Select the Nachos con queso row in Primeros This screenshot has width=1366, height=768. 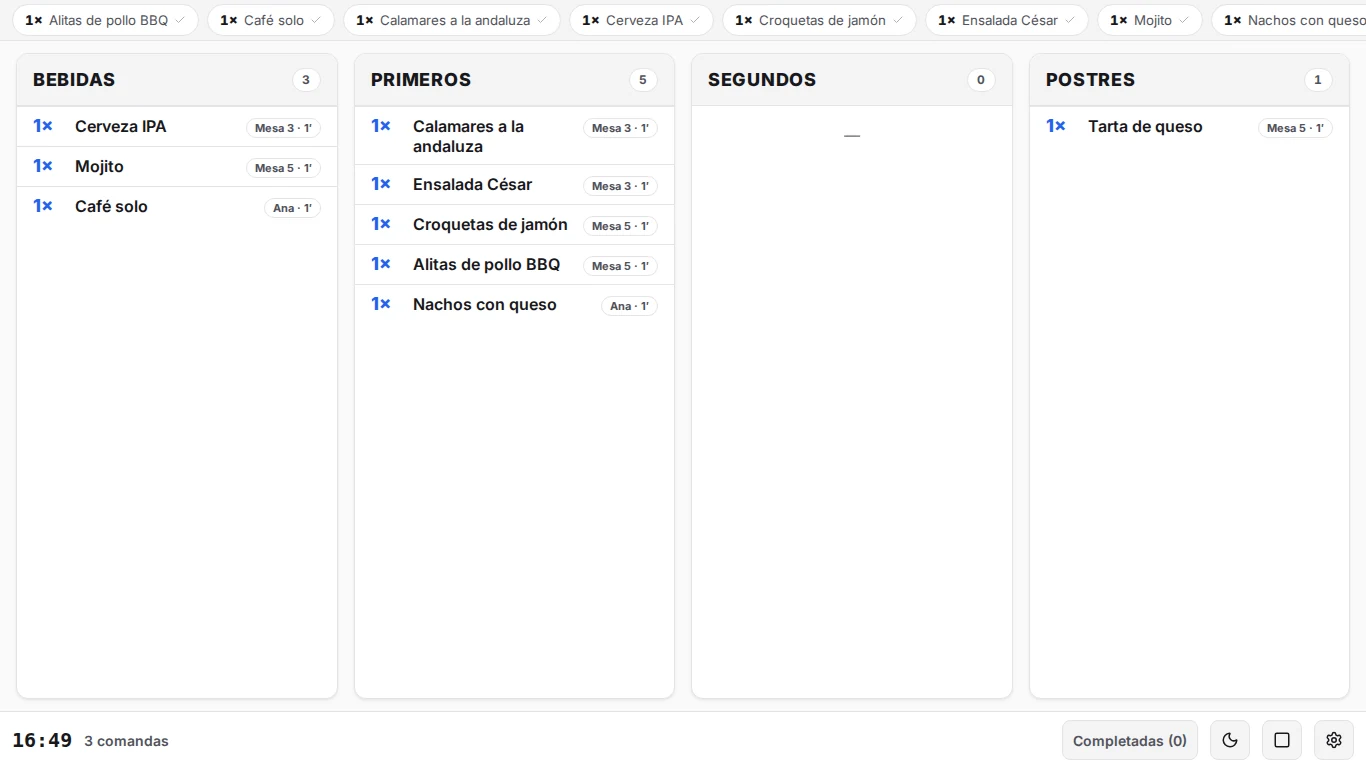point(514,305)
